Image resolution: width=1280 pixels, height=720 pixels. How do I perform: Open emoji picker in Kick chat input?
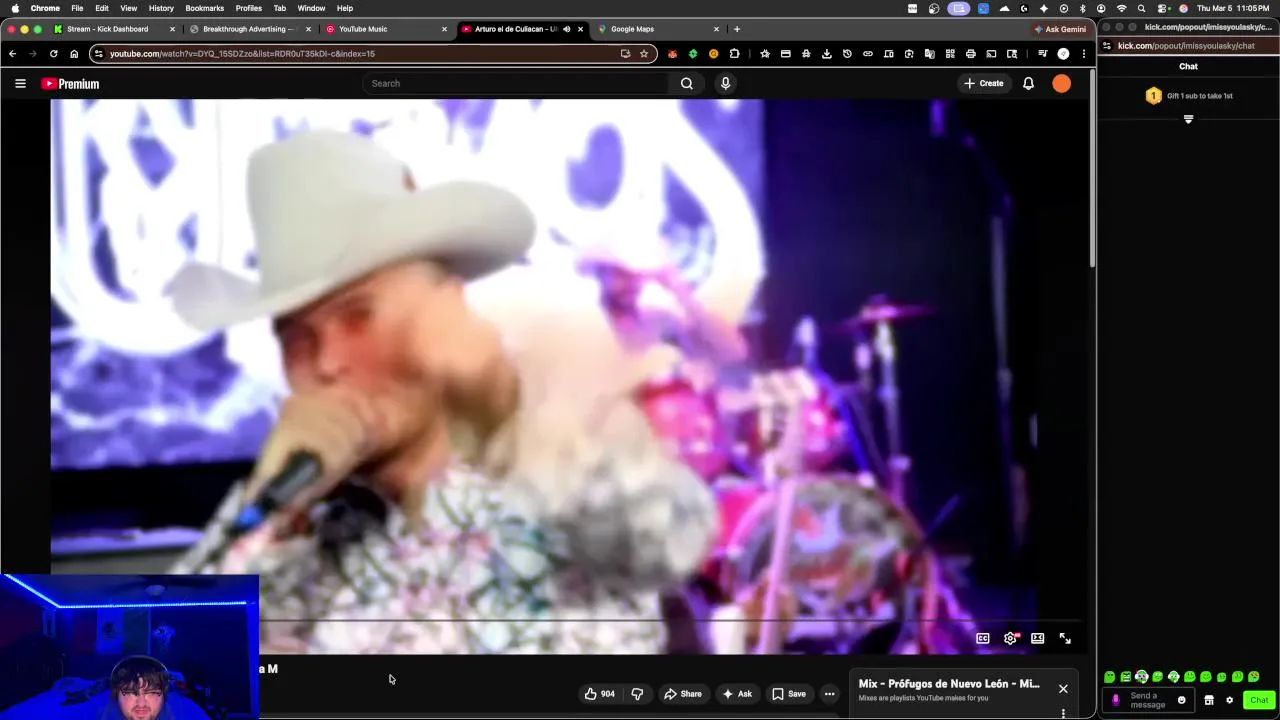[1181, 700]
